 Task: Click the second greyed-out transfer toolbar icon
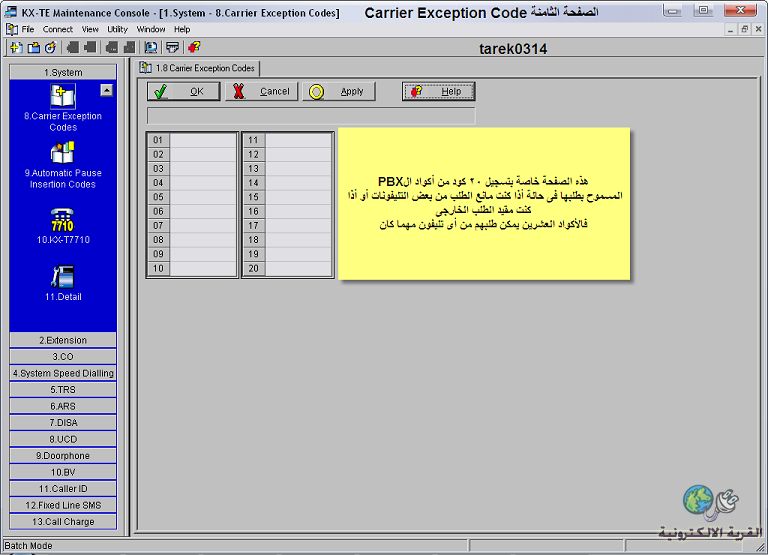(90, 48)
